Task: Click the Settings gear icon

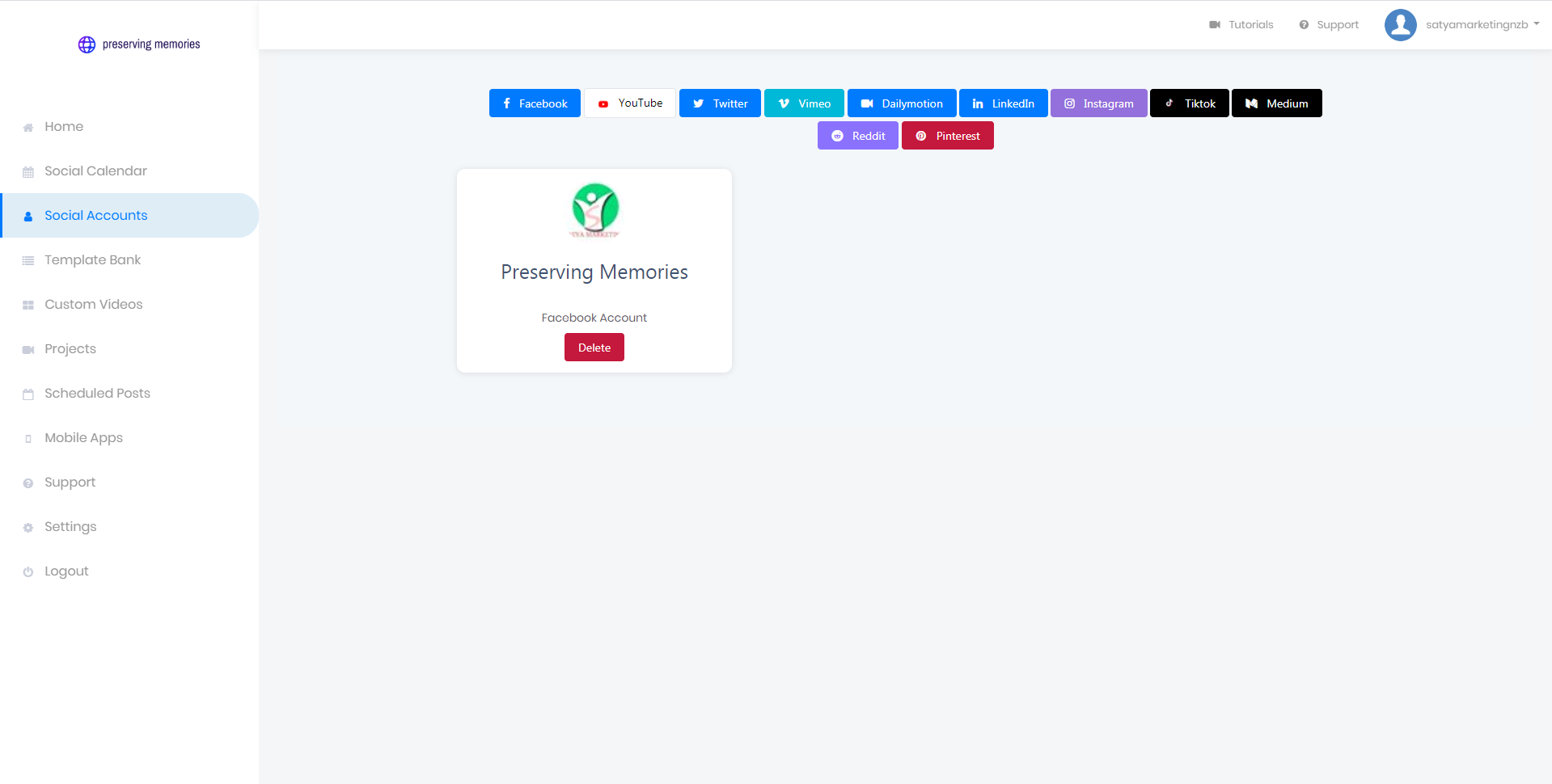Action: pos(28,528)
